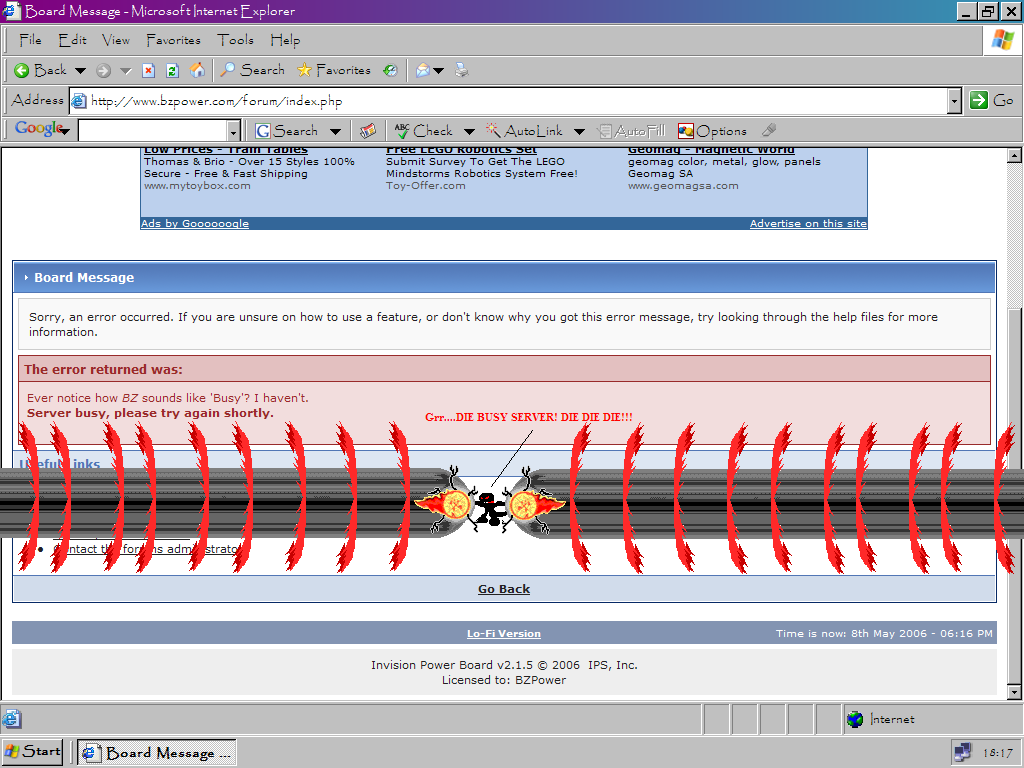The image size is (1024, 768).
Task: Click the spell Check button
Action: coord(423,131)
